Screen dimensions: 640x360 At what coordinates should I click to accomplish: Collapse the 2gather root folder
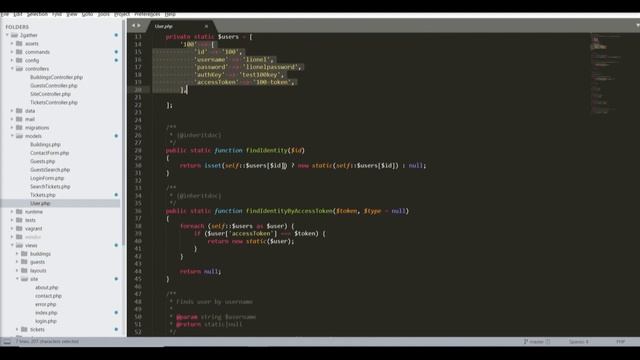tap(7, 35)
